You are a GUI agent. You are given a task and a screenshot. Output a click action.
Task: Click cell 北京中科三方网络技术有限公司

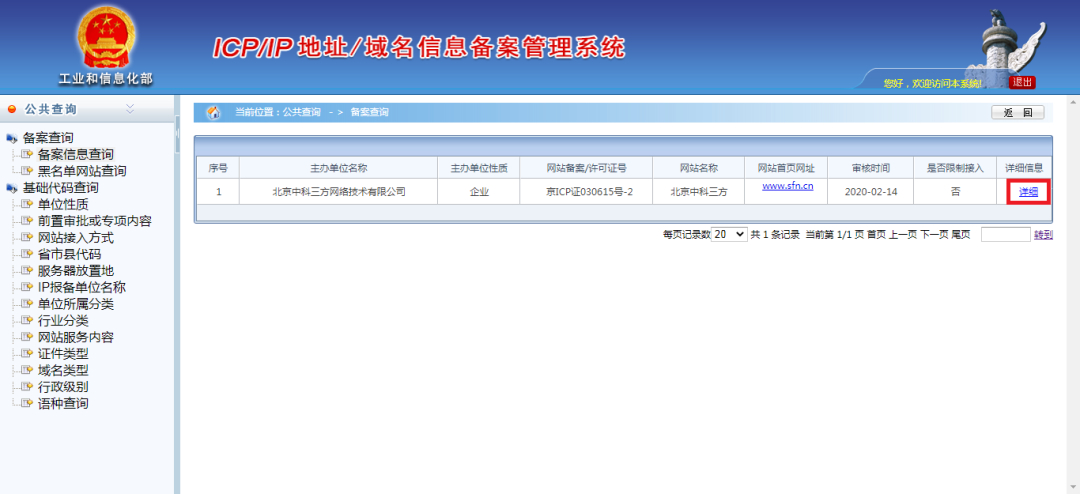[338, 192]
